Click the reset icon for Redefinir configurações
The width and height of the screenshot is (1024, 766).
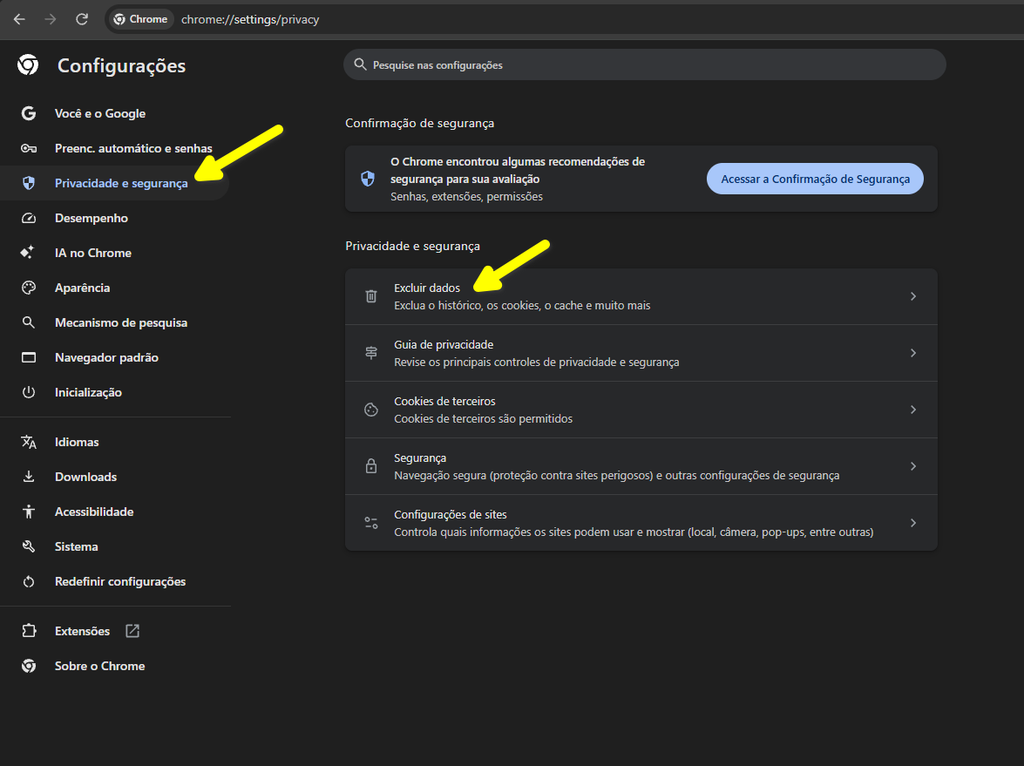[29, 582]
